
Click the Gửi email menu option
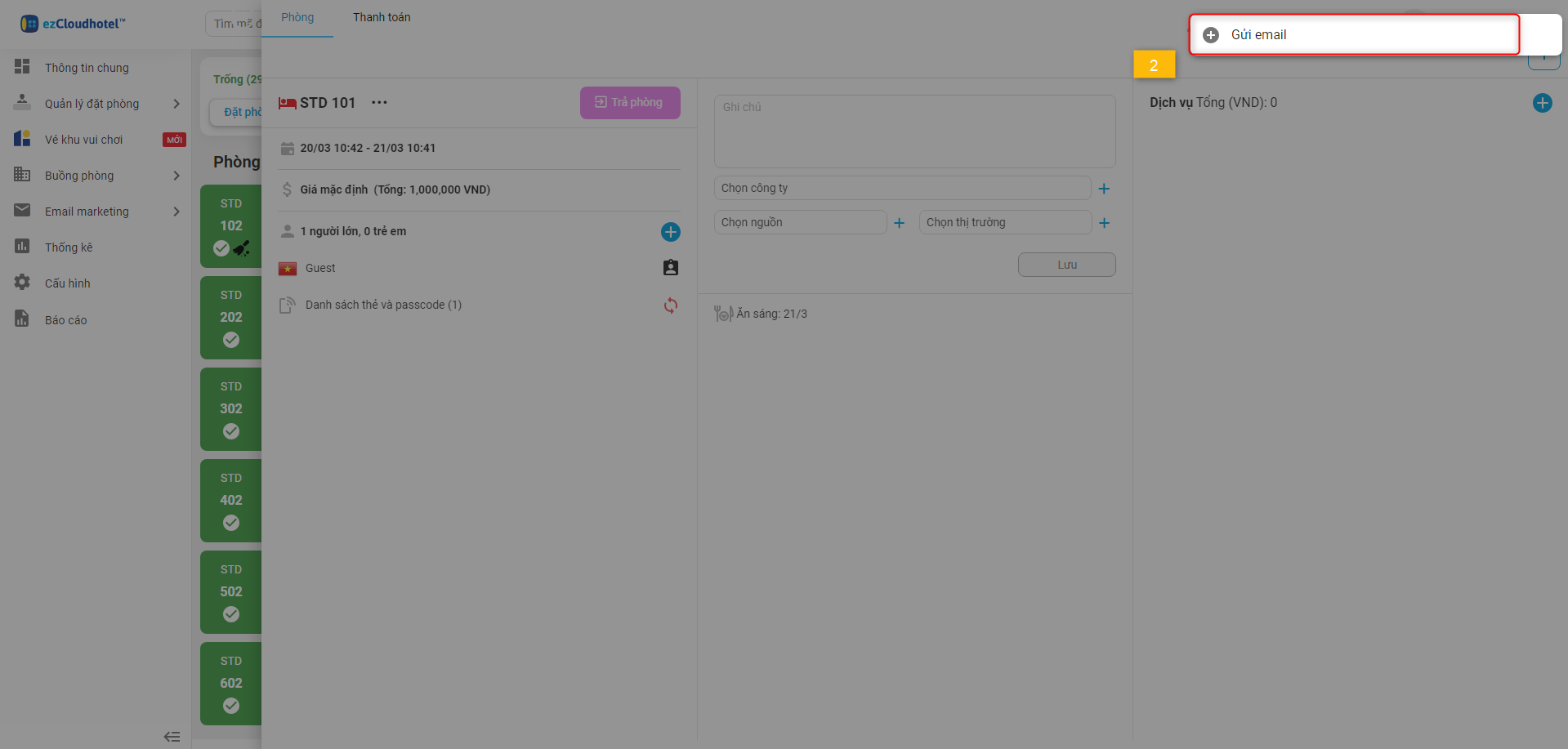point(1258,35)
